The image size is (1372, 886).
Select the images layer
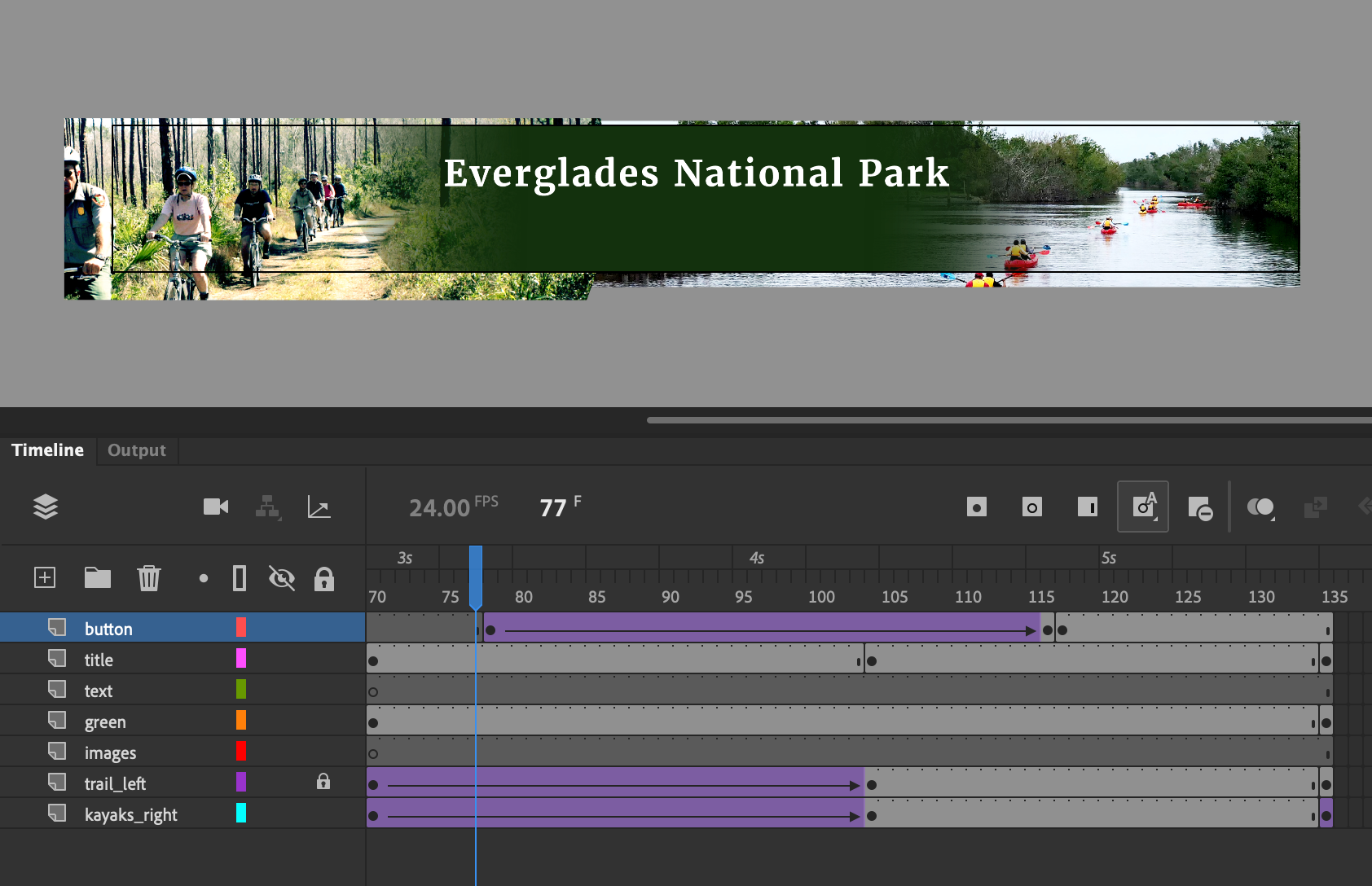point(182,752)
